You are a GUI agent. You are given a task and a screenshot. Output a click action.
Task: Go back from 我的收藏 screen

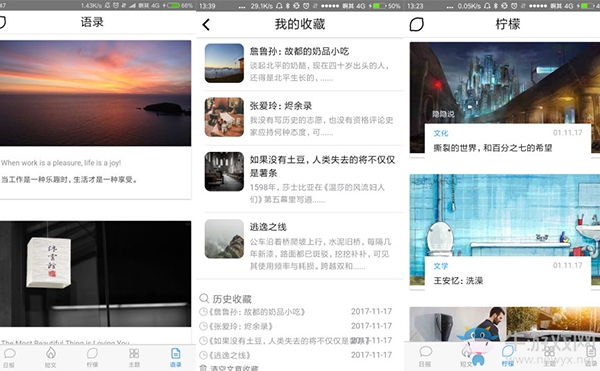(x=206, y=24)
